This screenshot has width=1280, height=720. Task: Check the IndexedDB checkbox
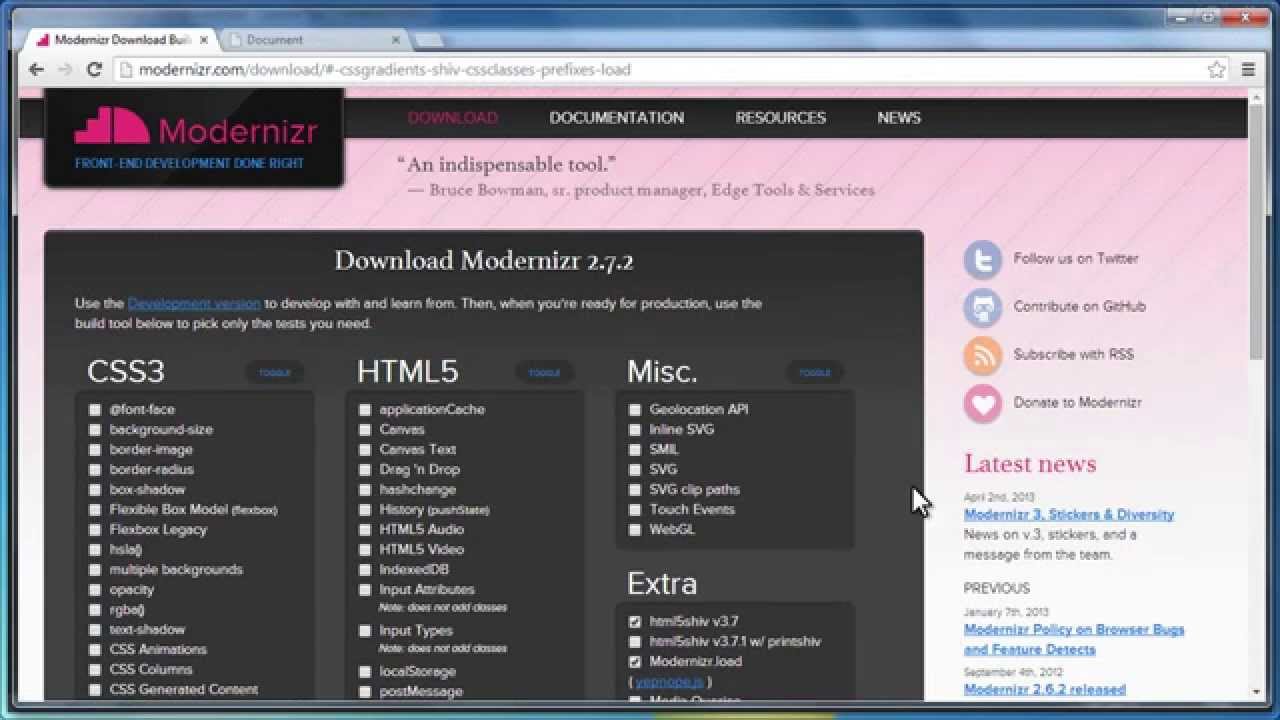pyautogui.click(x=365, y=570)
